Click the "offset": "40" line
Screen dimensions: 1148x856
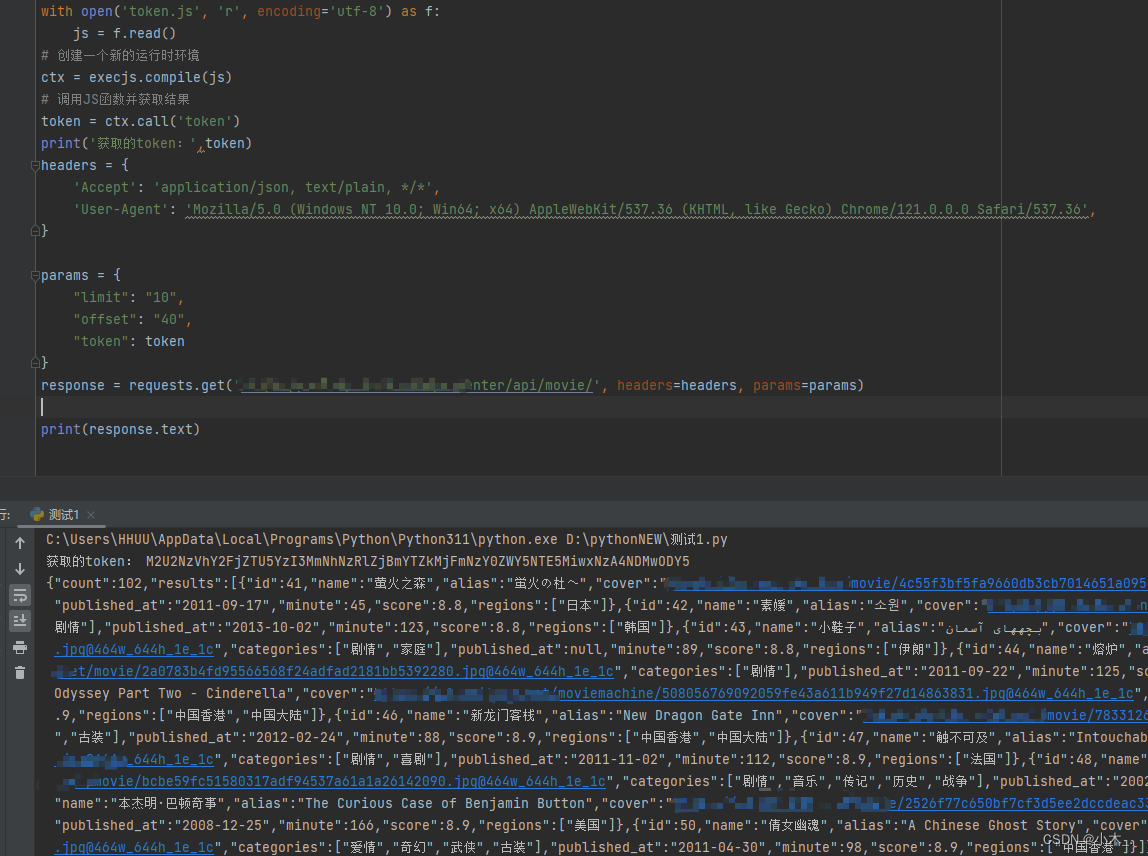click(132, 319)
